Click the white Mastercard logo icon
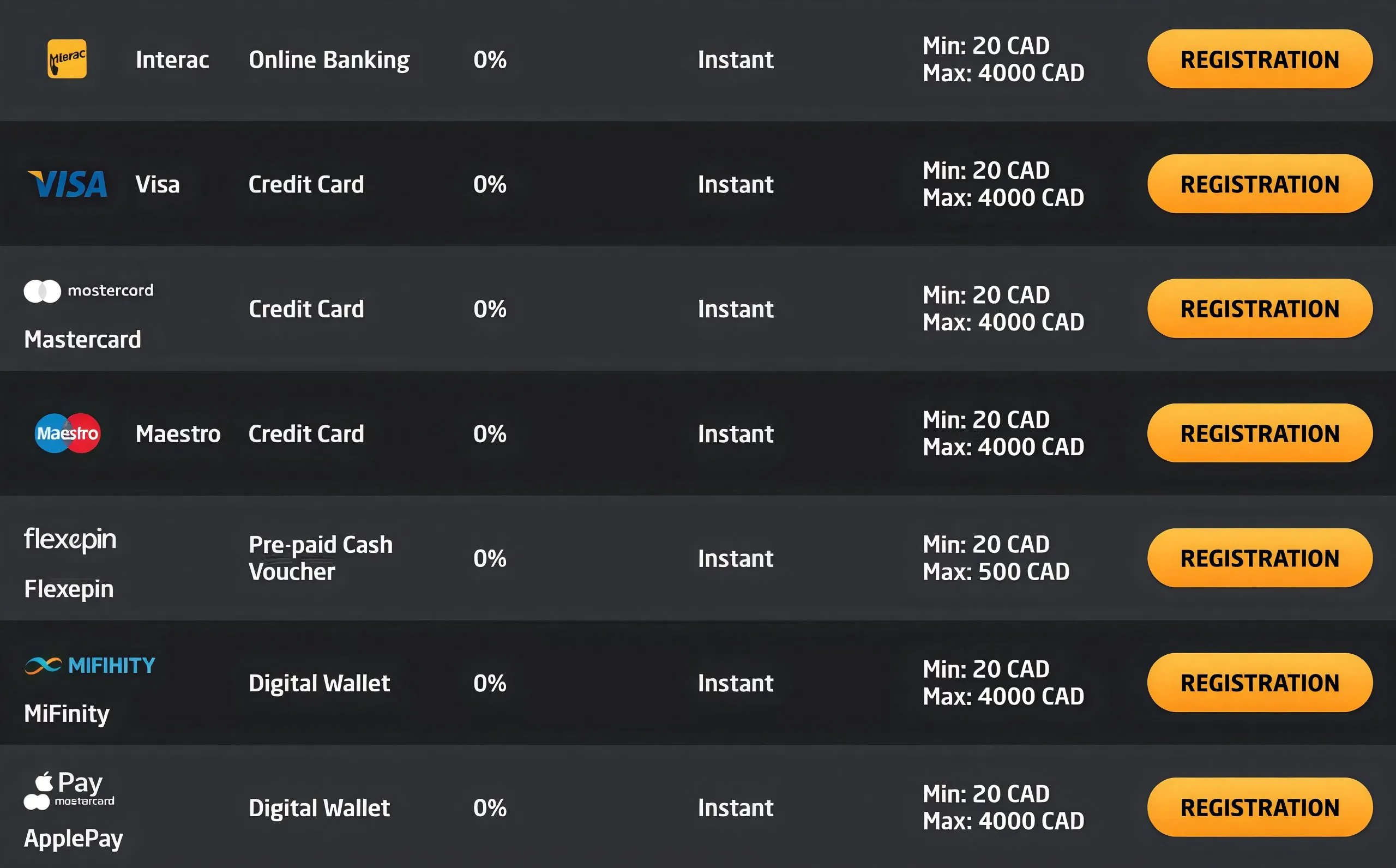The height and width of the screenshot is (868, 1396). click(x=43, y=291)
